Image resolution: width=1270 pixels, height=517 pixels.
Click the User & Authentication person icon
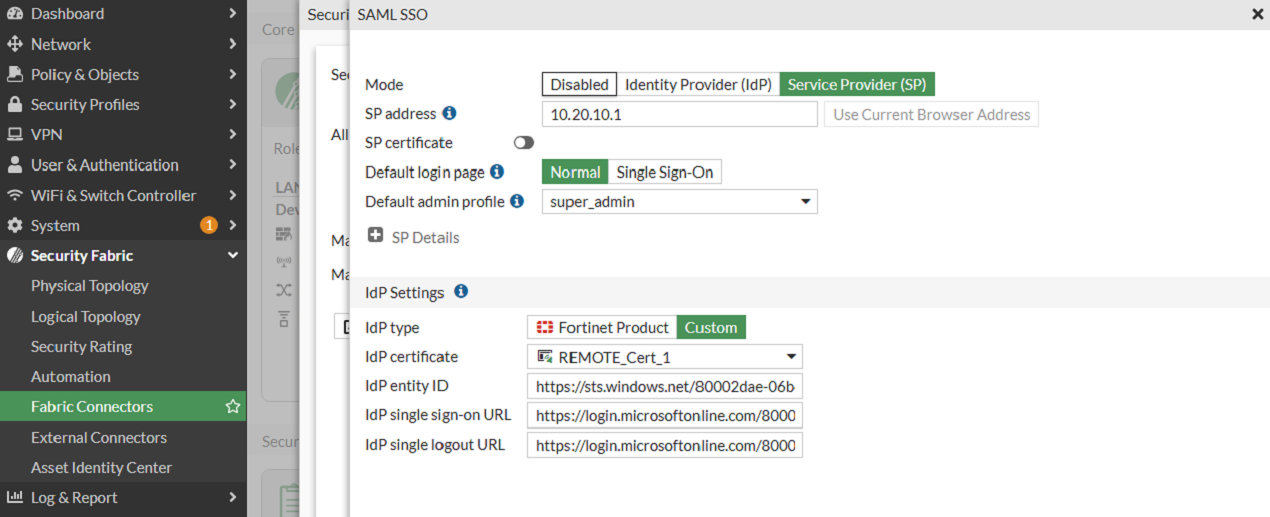pos(15,165)
